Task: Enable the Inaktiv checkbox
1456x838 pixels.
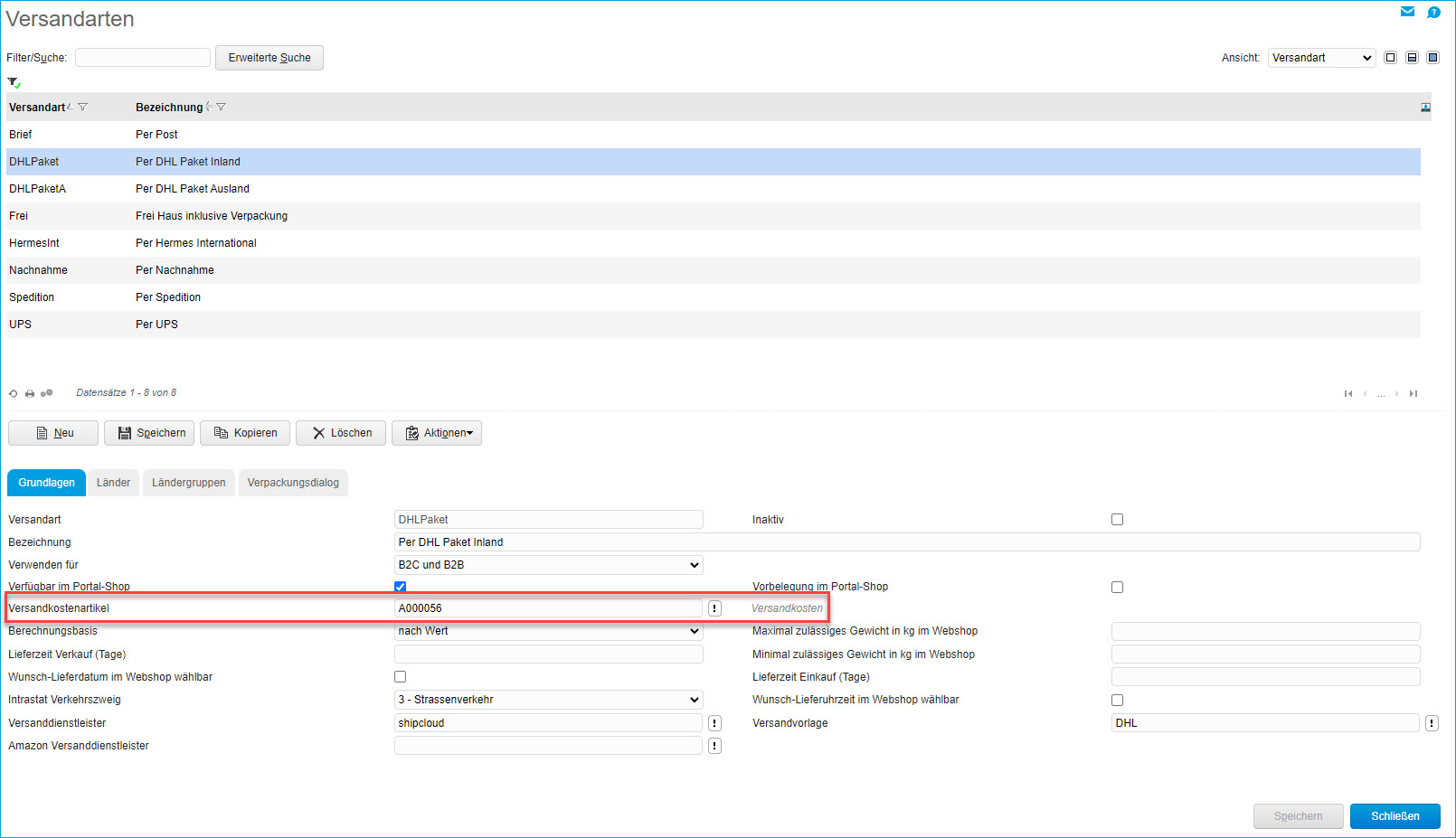Action: tap(1117, 520)
